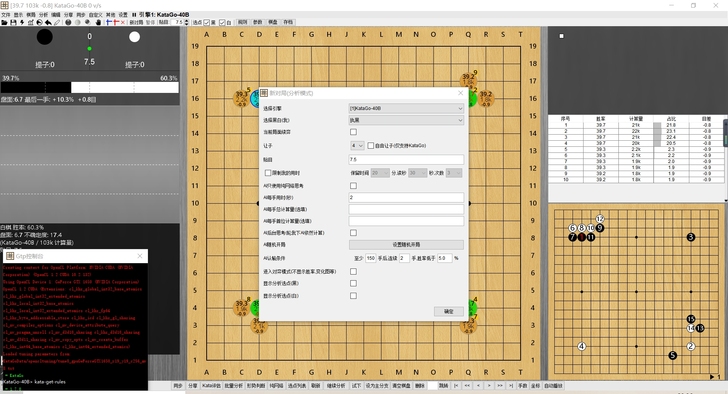
Task: Click the 继续分析 button in bottom toolbar
Action: [336, 386]
